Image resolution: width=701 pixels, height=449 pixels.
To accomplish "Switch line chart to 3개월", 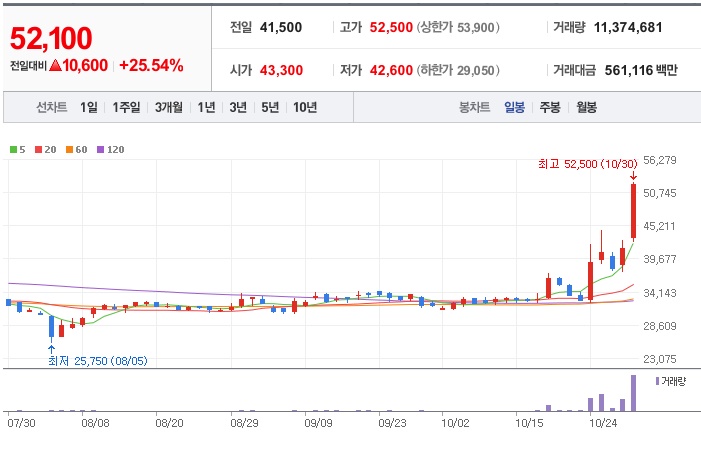I will pyautogui.click(x=169, y=107).
